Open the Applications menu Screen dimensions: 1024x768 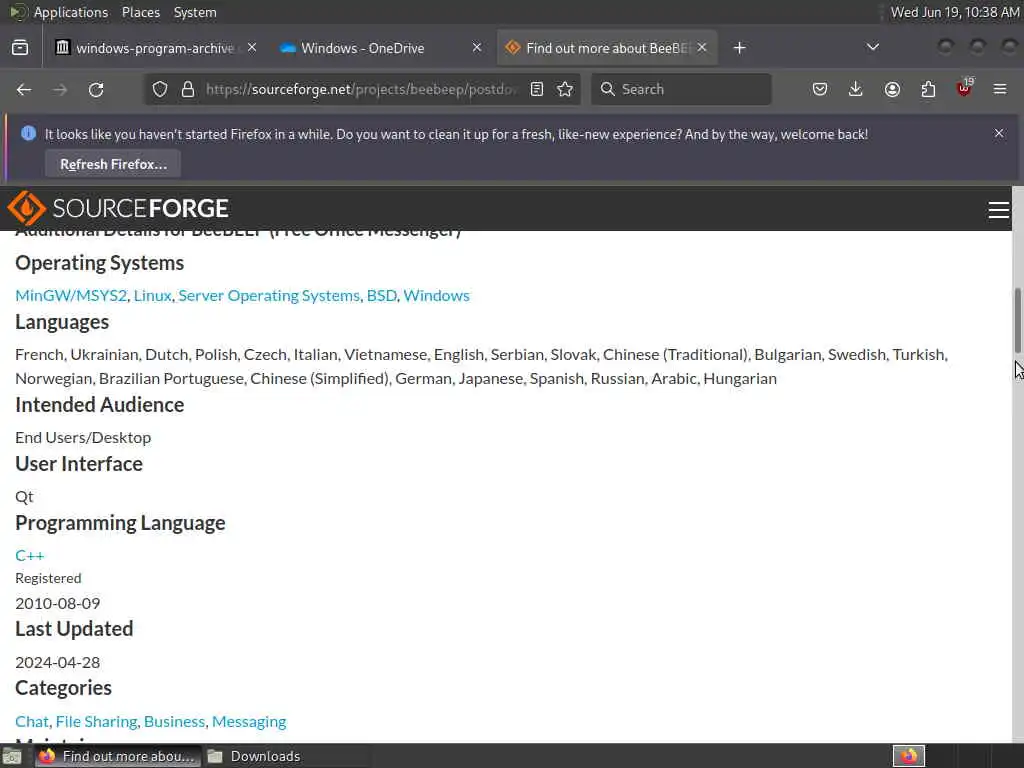[71, 12]
